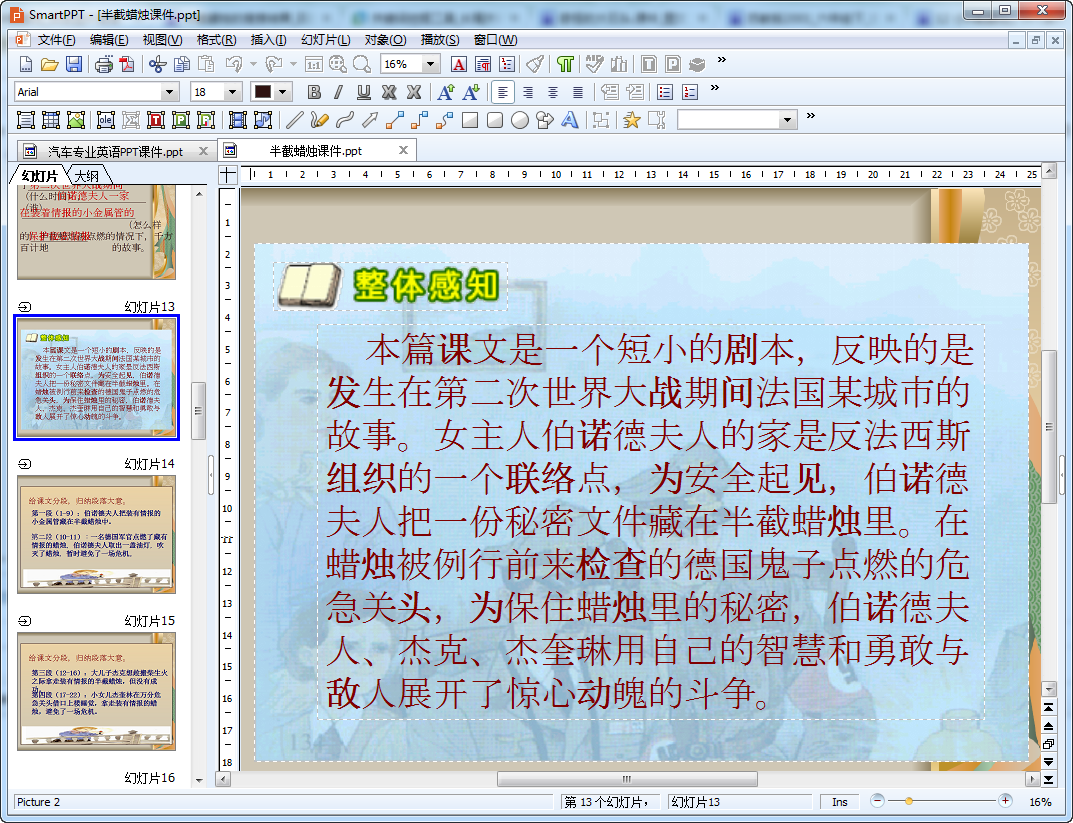Toggle Underline formatting
The width and height of the screenshot is (1073, 823).
pos(363,92)
